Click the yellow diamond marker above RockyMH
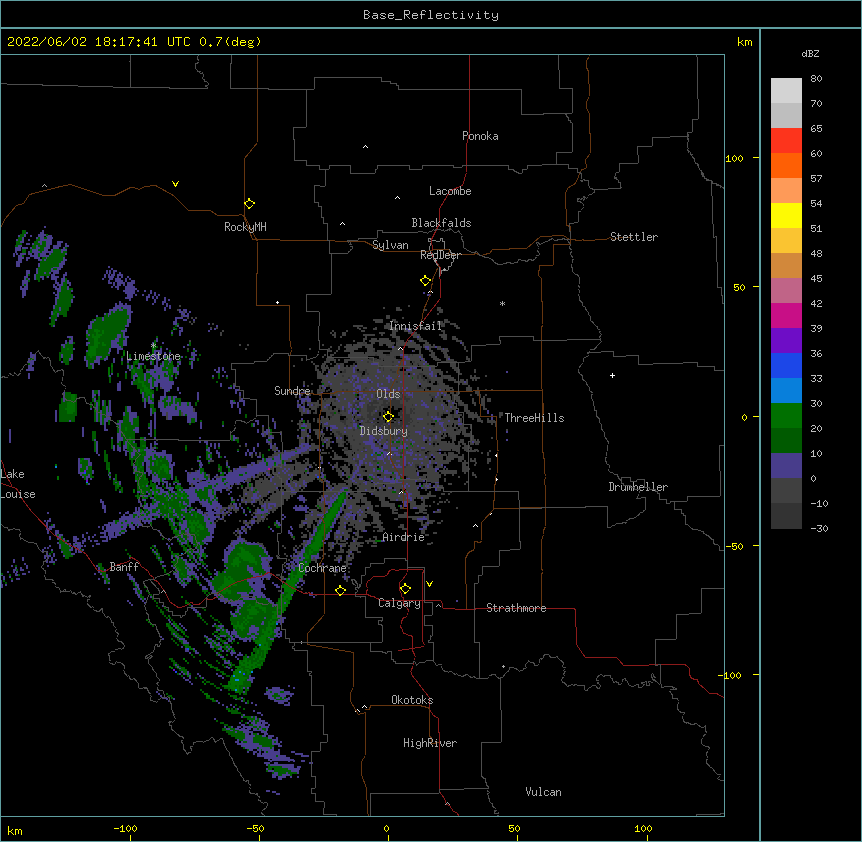The width and height of the screenshot is (862, 842). coord(249,204)
